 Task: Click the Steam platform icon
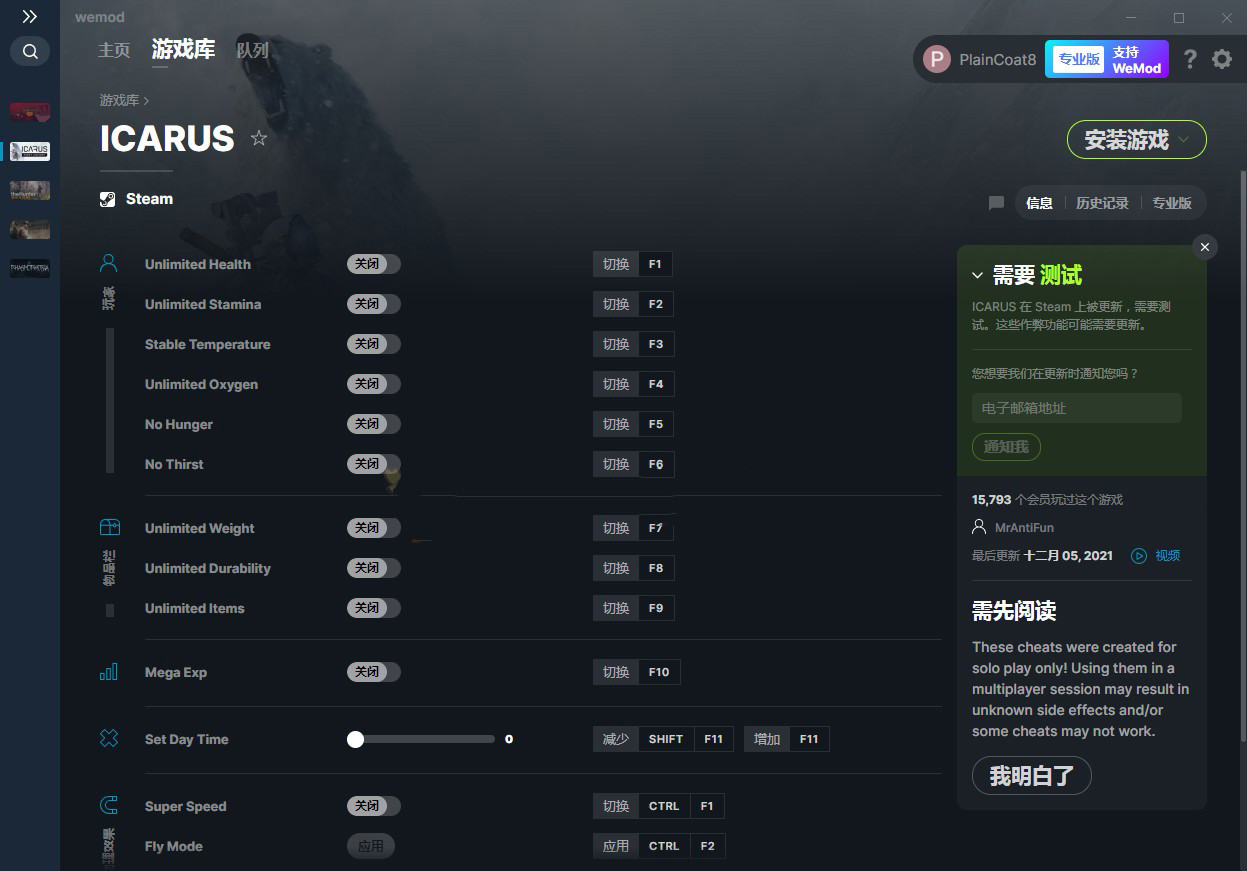[108, 199]
